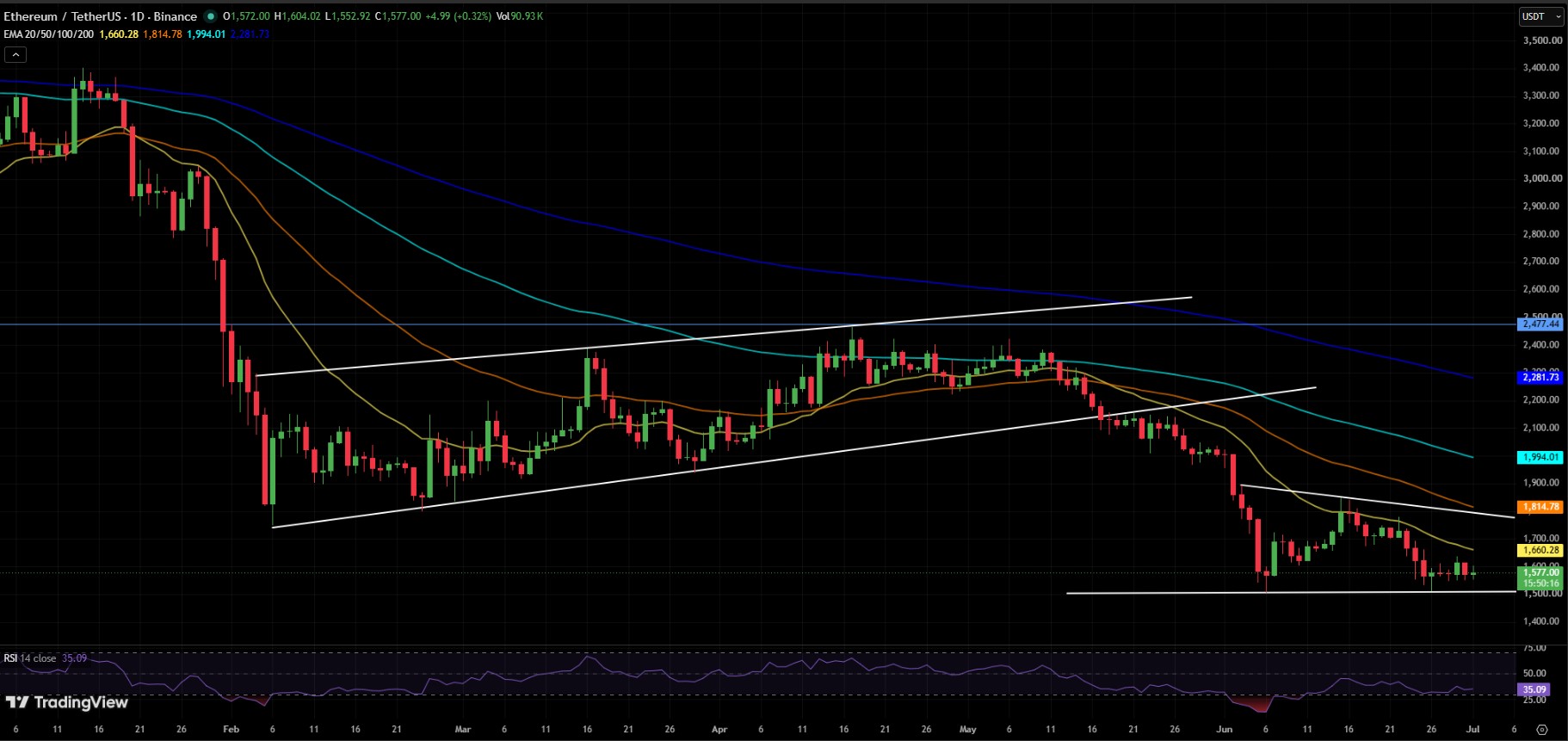The height and width of the screenshot is (741, 1568).
Task: Select the RSI 14 close indicator legend
Action: pyautogui.click(x=30, y=658)
